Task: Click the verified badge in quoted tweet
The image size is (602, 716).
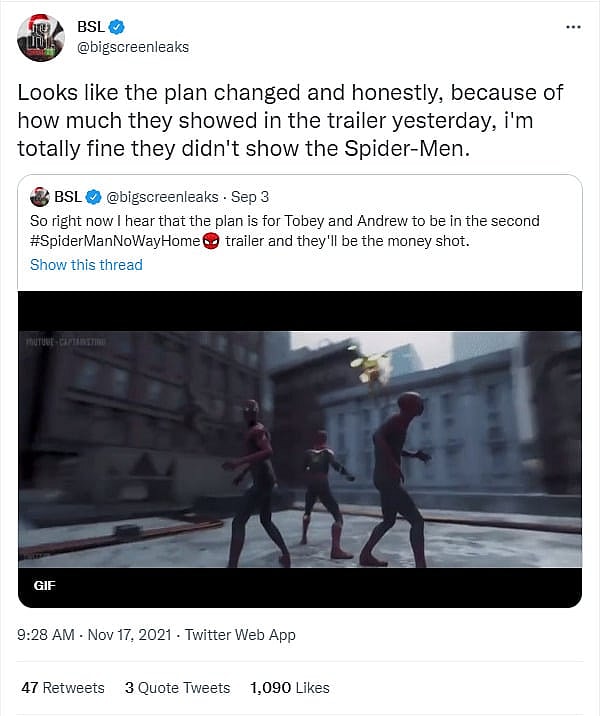Action: point(94,196)
